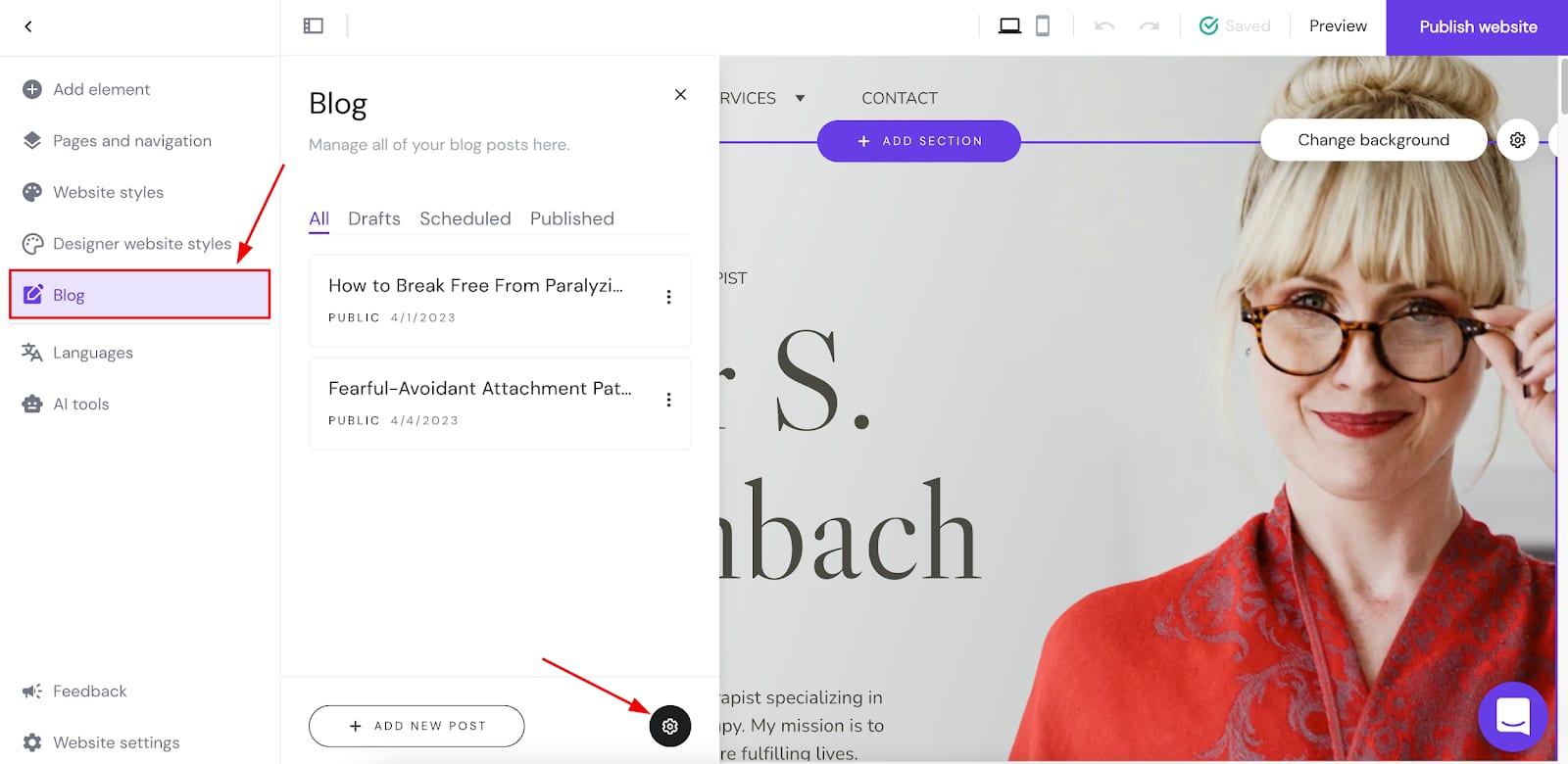
Task: Open section settings gear near Change background
Action: [1517, 140]
